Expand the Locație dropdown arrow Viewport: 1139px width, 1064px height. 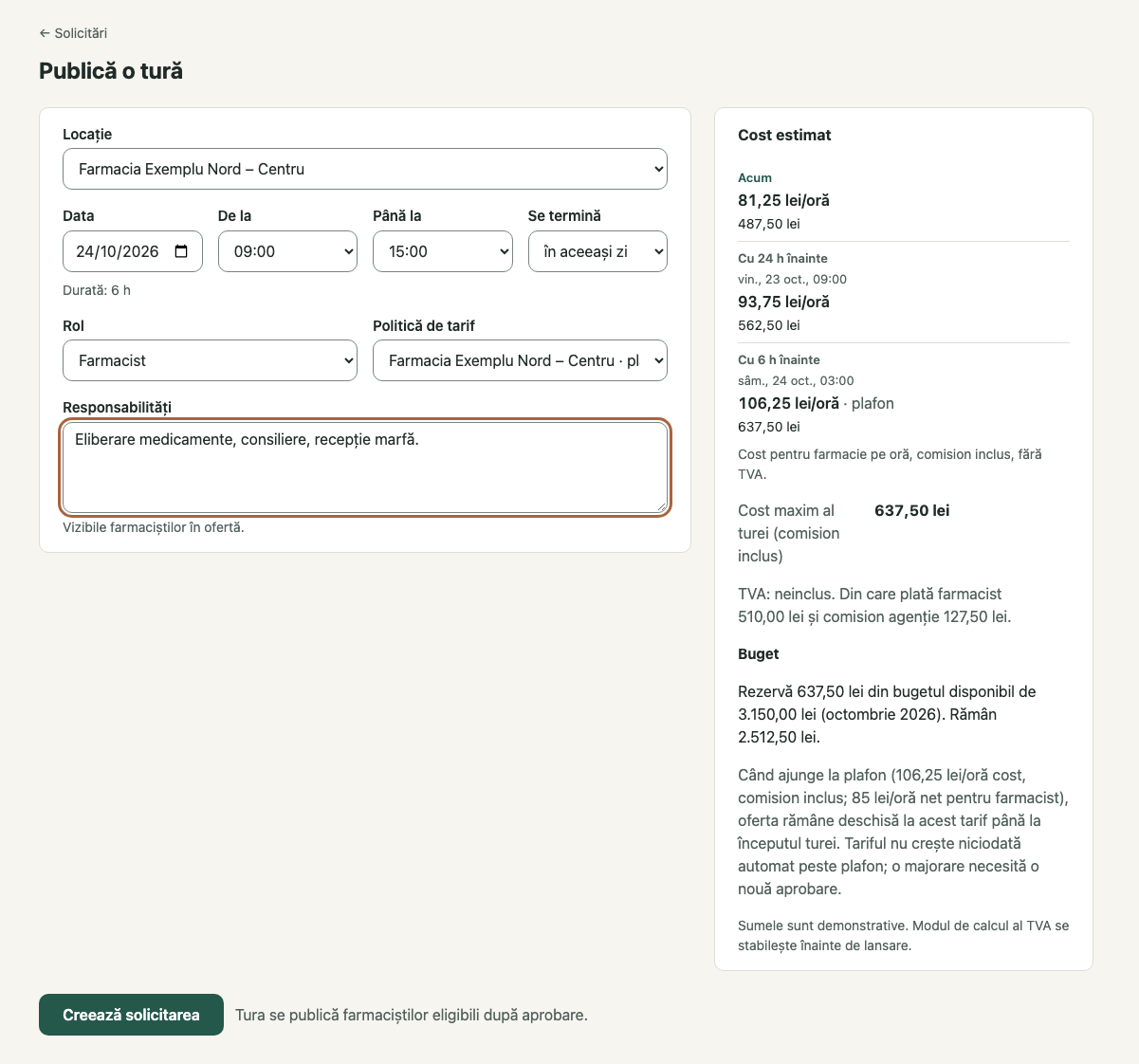[658, 169]
